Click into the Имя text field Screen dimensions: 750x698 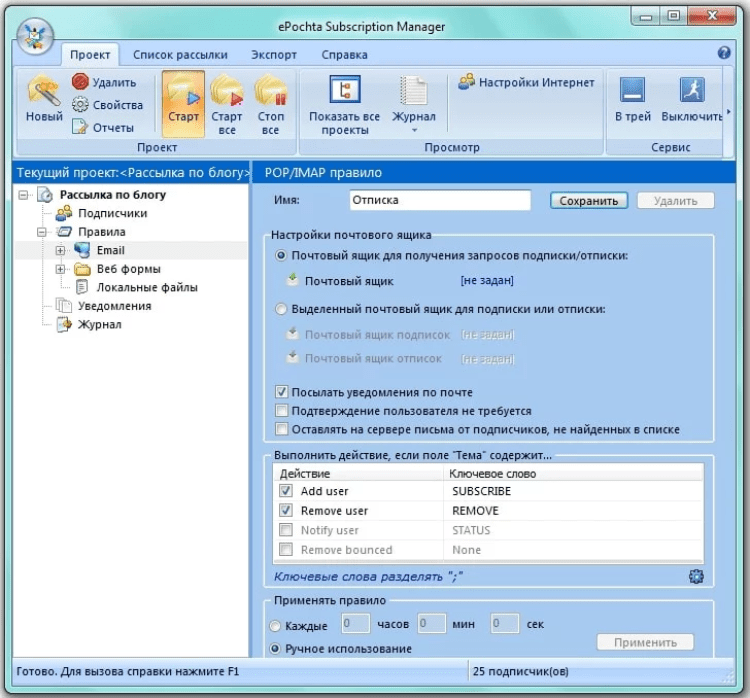tap(440, 200)
